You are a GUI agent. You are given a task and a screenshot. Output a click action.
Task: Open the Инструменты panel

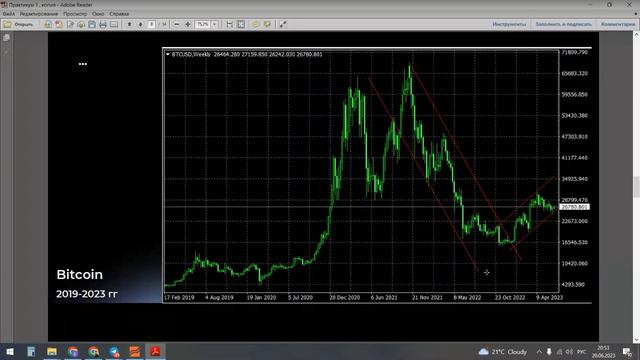click(509, 24)
